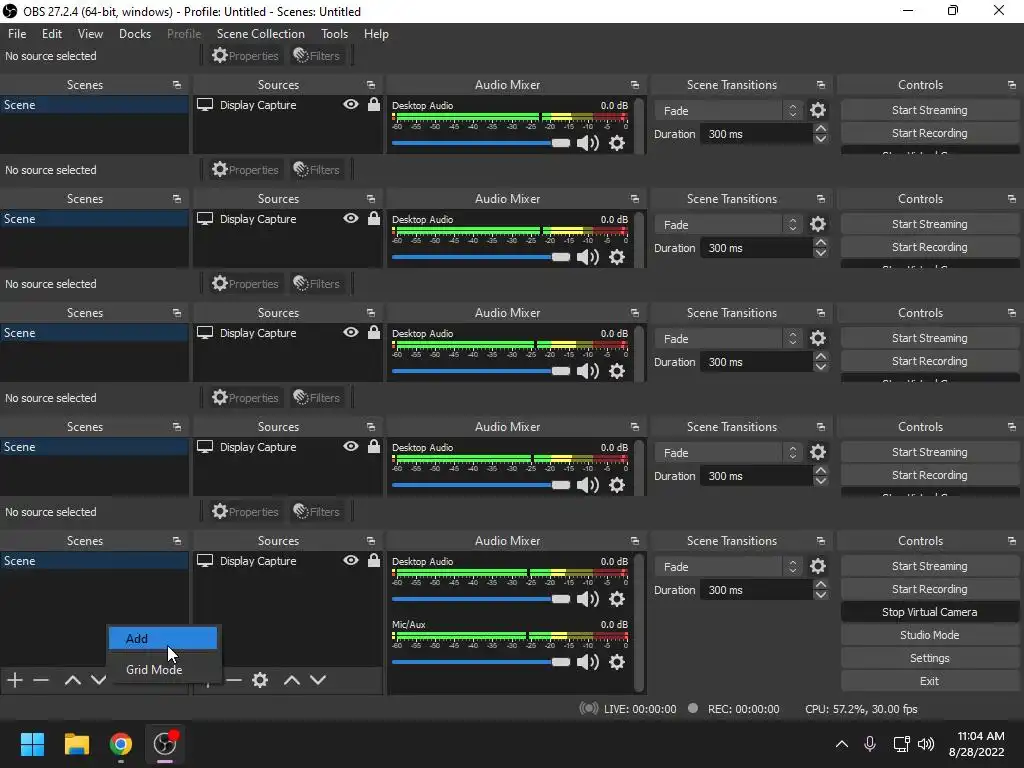Adjust Desktop Audio slider directly above Mic/Aux
The height and width of the screenshot is (768, 1024).
481,599
